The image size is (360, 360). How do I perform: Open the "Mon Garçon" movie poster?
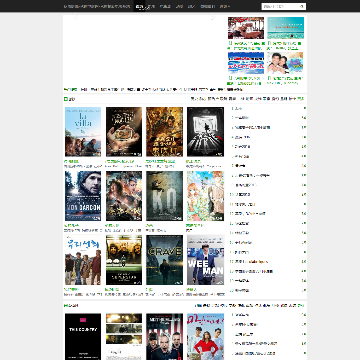83,196
